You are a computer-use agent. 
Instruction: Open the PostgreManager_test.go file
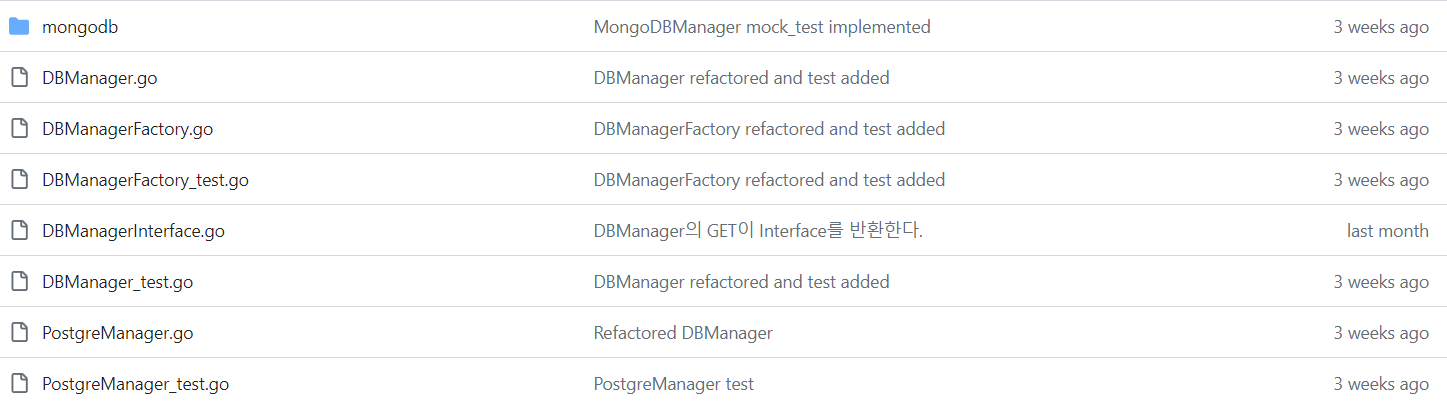135,384
